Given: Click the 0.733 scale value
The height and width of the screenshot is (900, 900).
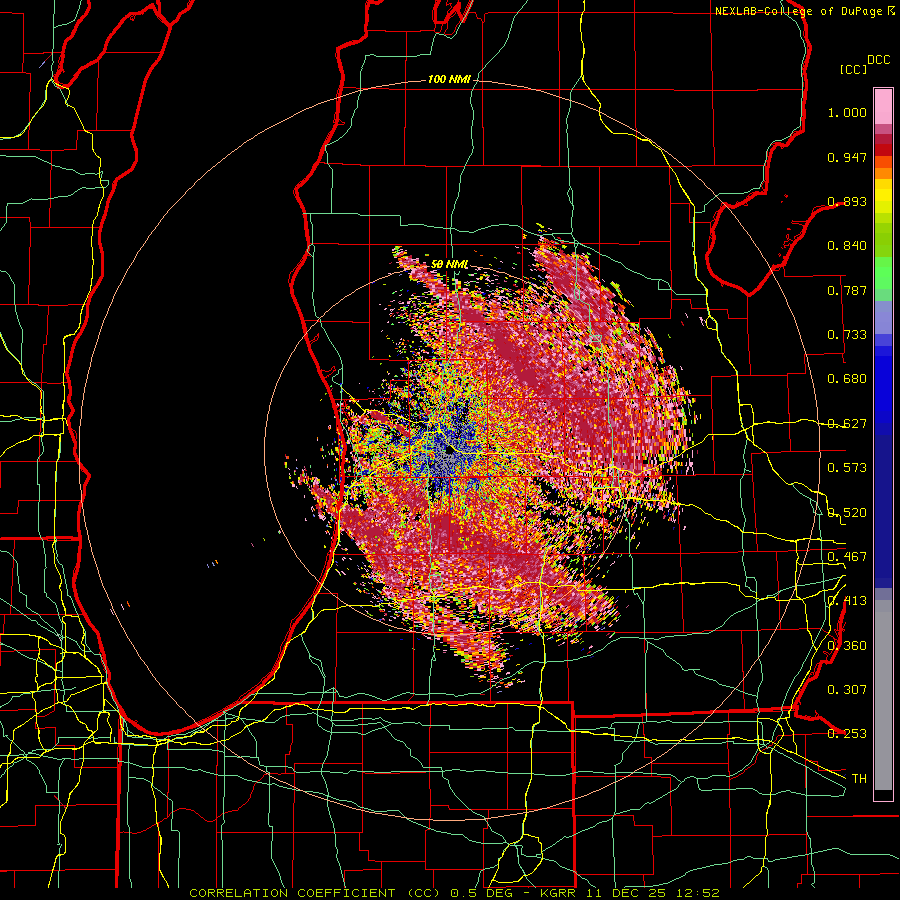Looking at the screenshot, I should click(847, 335).
